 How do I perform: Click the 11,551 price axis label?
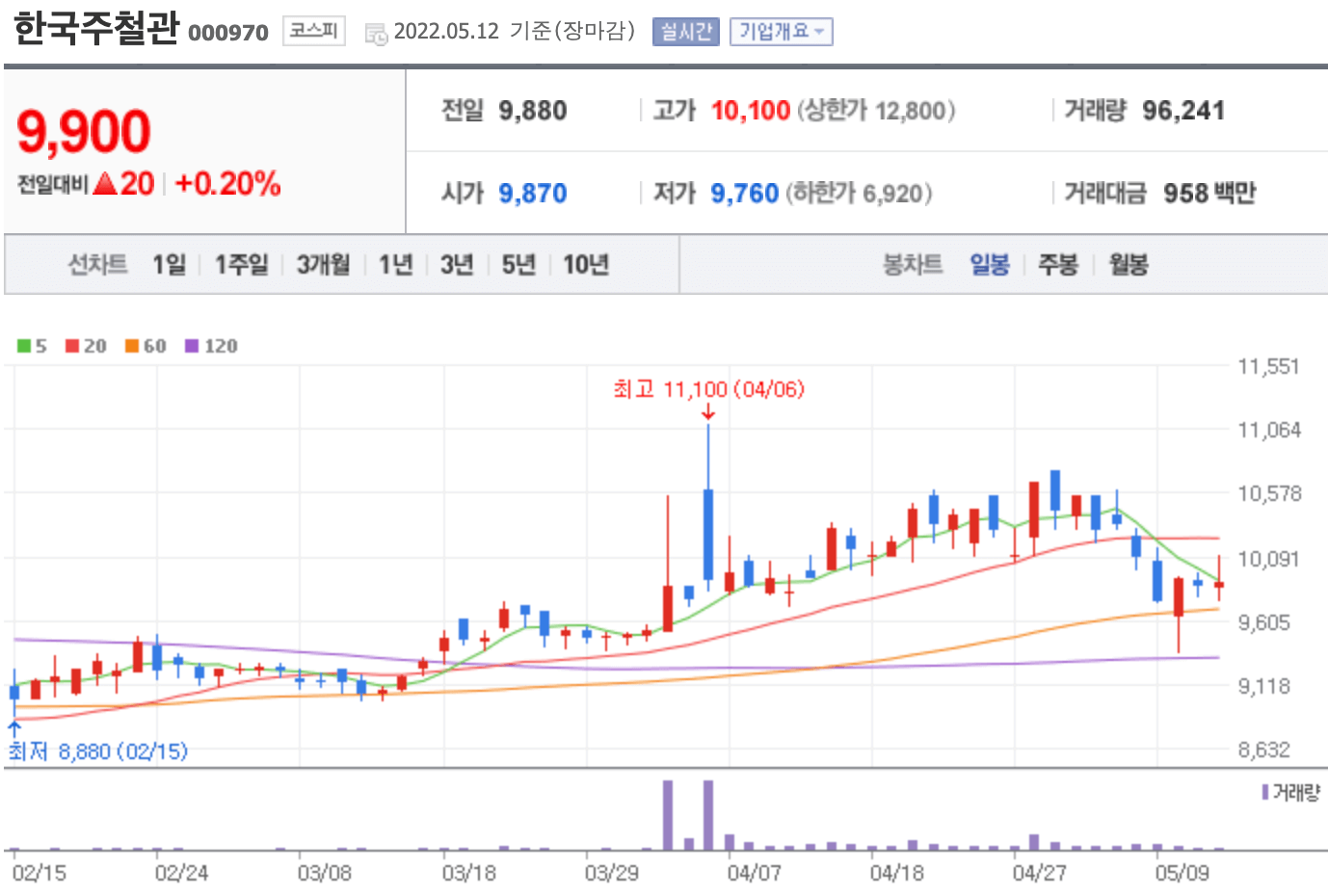click(x=1269, y=366)
